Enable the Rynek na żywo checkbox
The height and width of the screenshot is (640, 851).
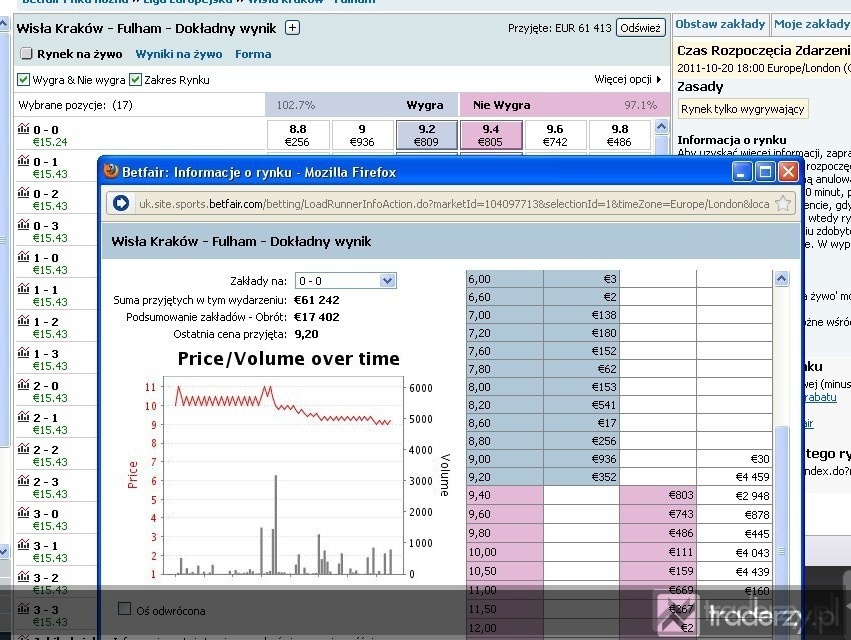point(26,53)
